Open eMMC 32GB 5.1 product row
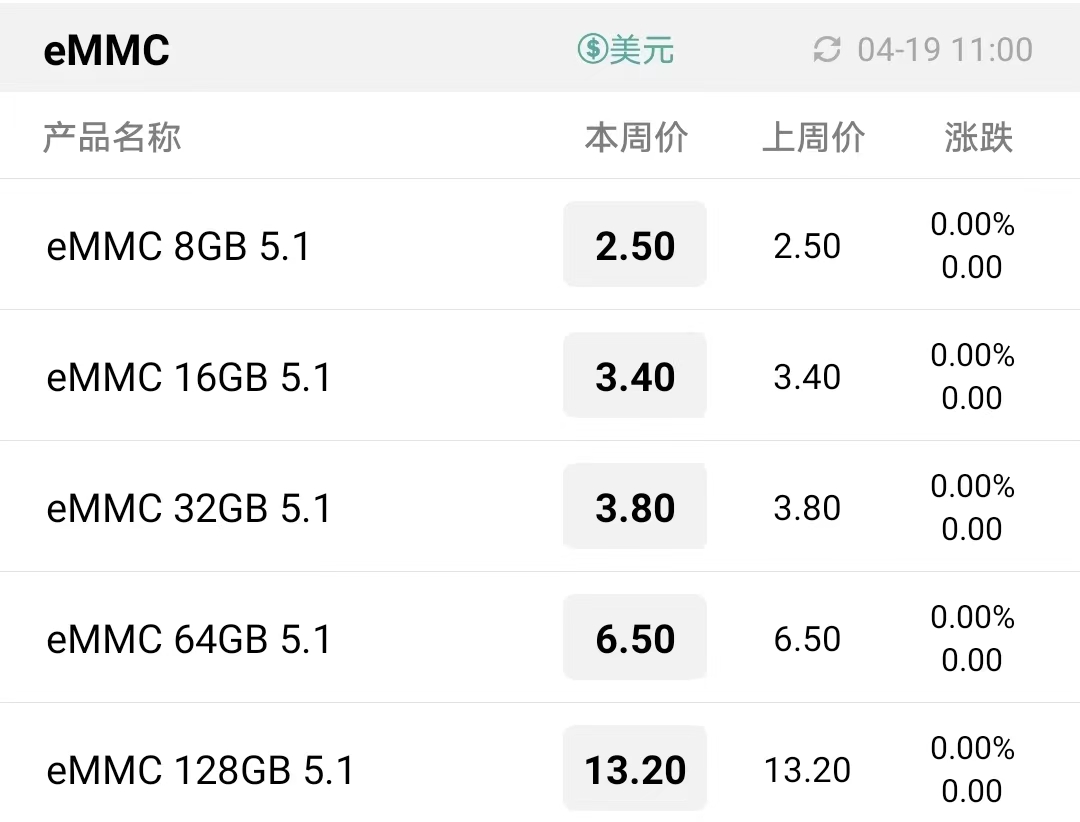Viewport: 1080px width, 822px height. (540, 506)
